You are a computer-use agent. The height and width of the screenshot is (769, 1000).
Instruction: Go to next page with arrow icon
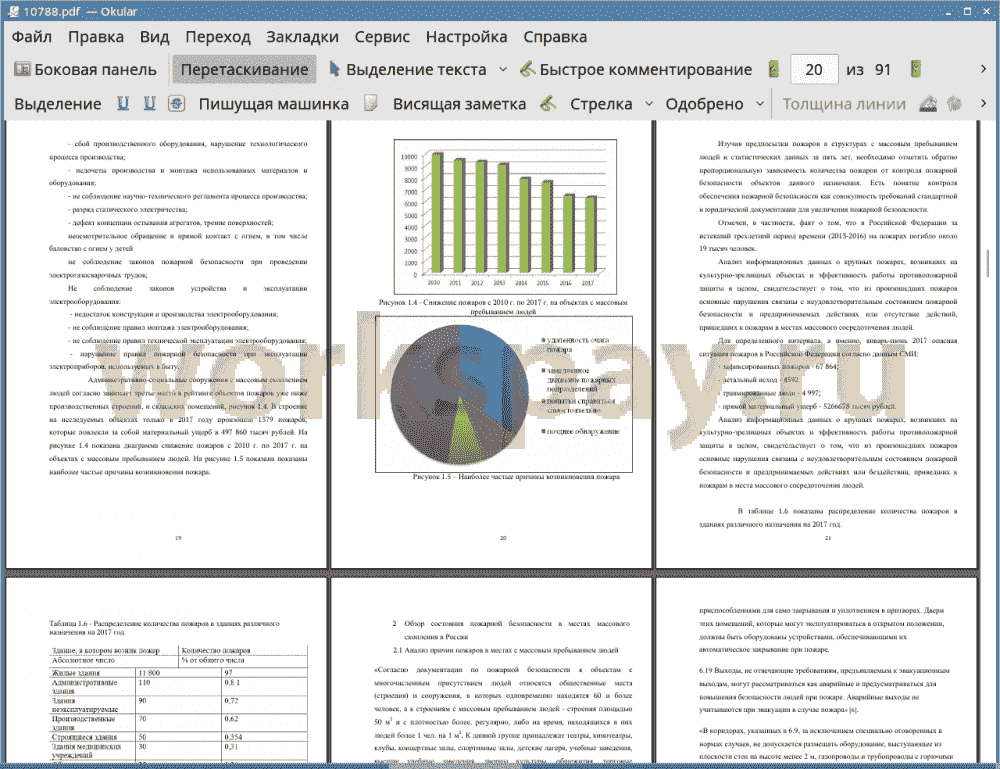[916, 69]
